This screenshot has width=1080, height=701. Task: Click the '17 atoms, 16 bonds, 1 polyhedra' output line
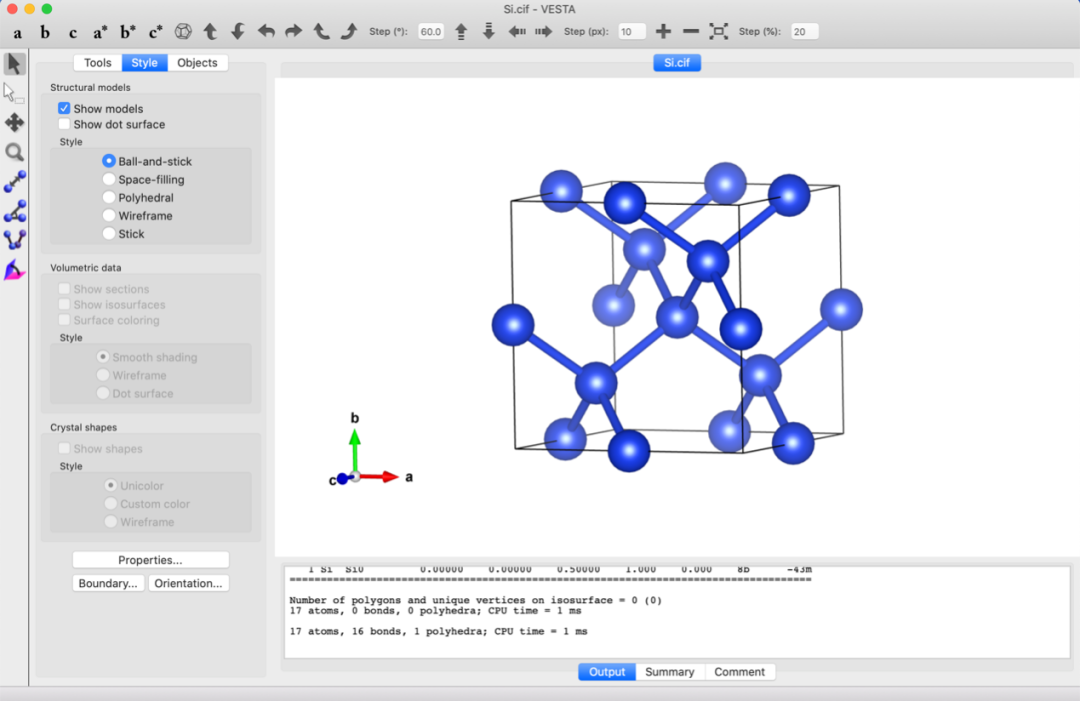click(439, 631)
